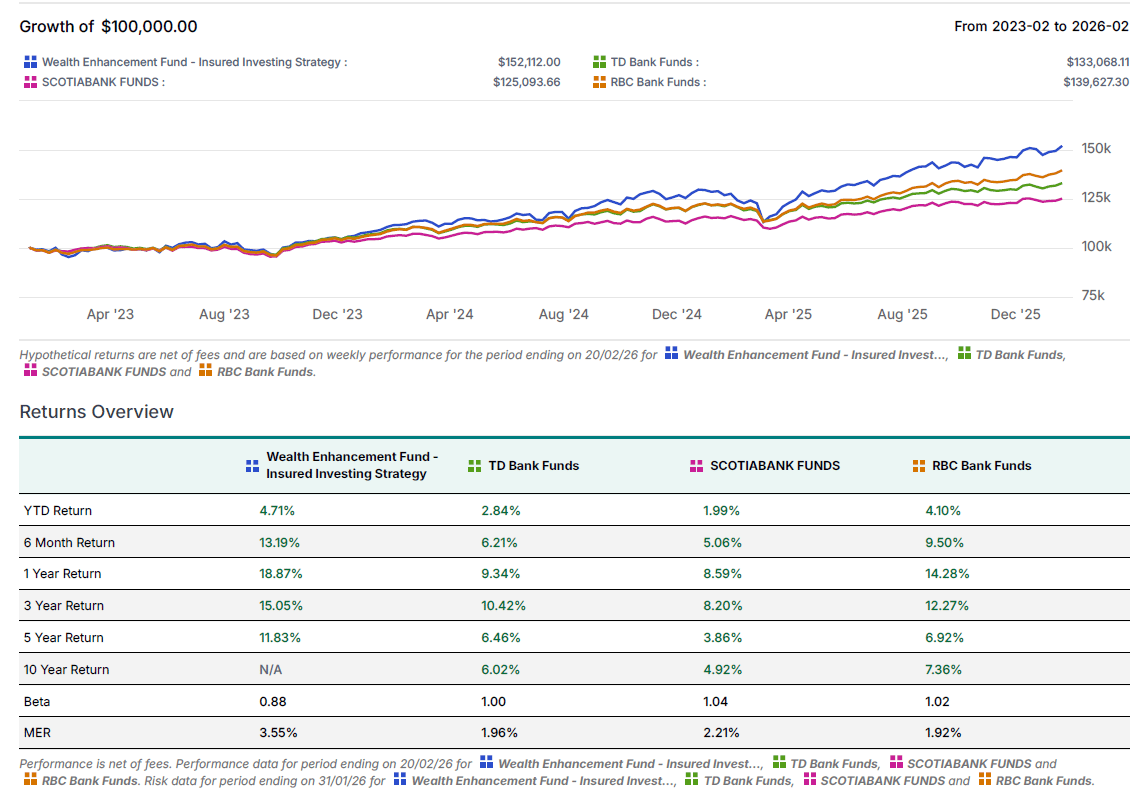The width and height of the screenshot is (1138, 808).
Task: Click the YTD Return row label
Action: pos(58,510)
